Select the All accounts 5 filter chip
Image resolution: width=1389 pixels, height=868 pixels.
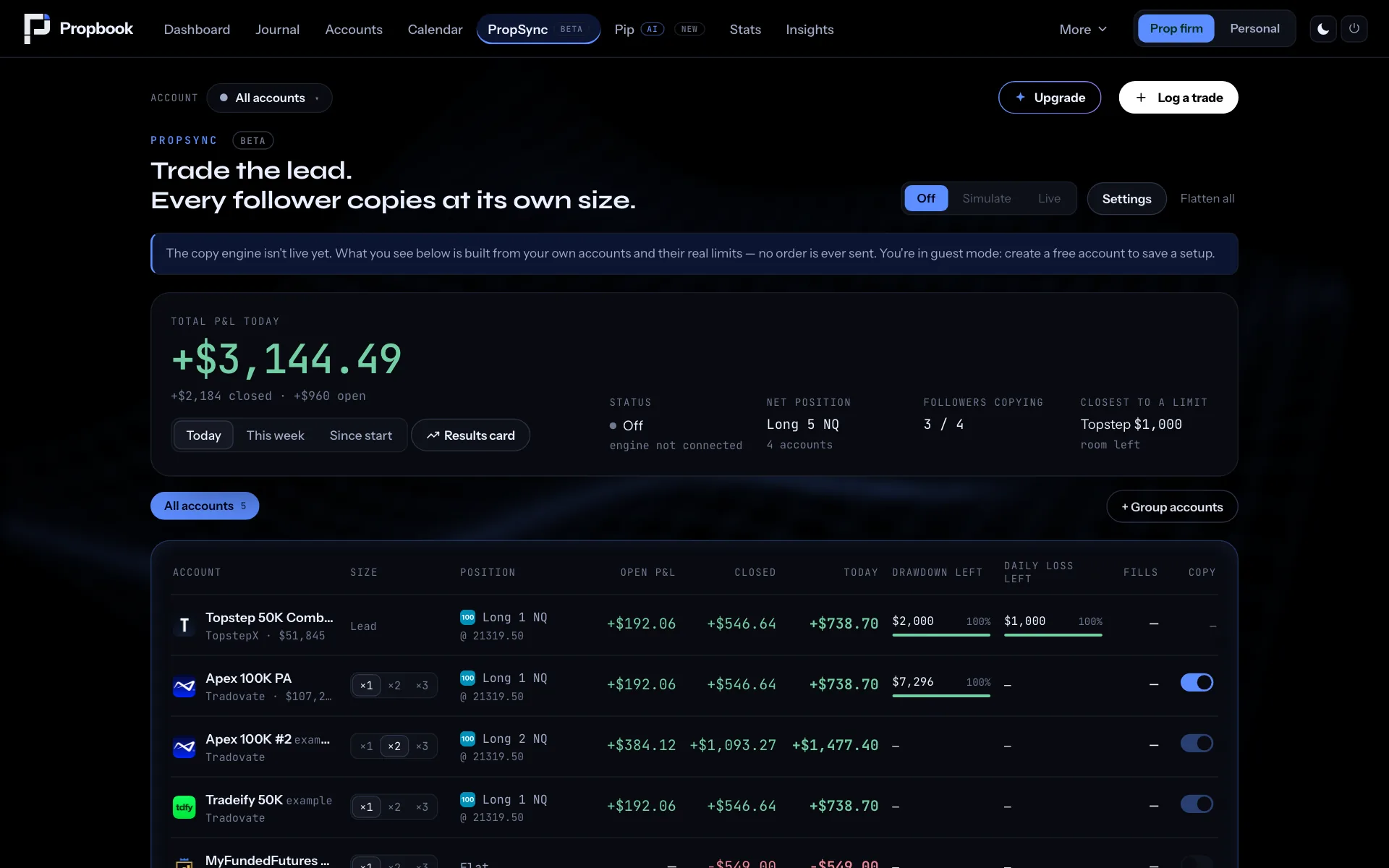(205, 506)
